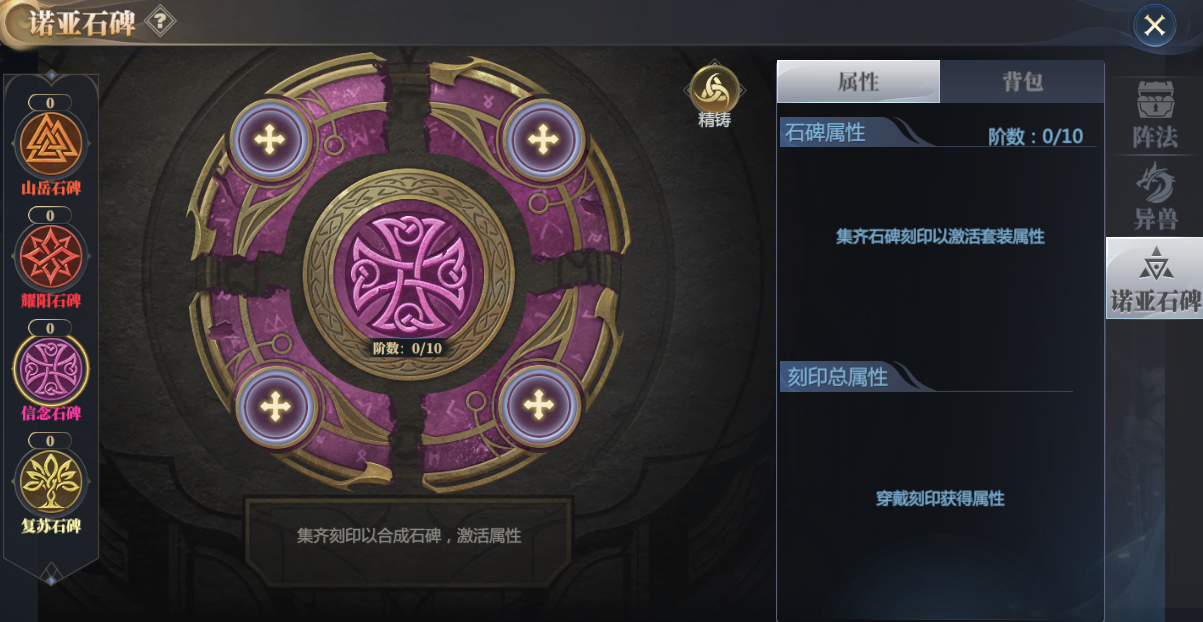Select the 诺亚石碑 side menu
Screen dimensions: 1203x622
coord(1154,278)
